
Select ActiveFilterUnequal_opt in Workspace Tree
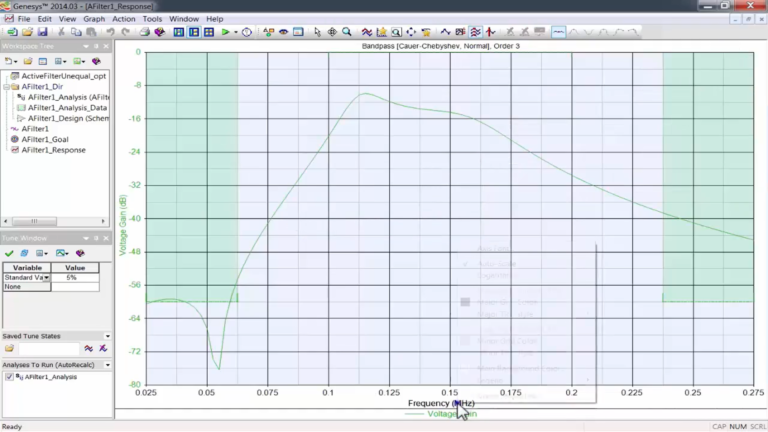(64, 76)
